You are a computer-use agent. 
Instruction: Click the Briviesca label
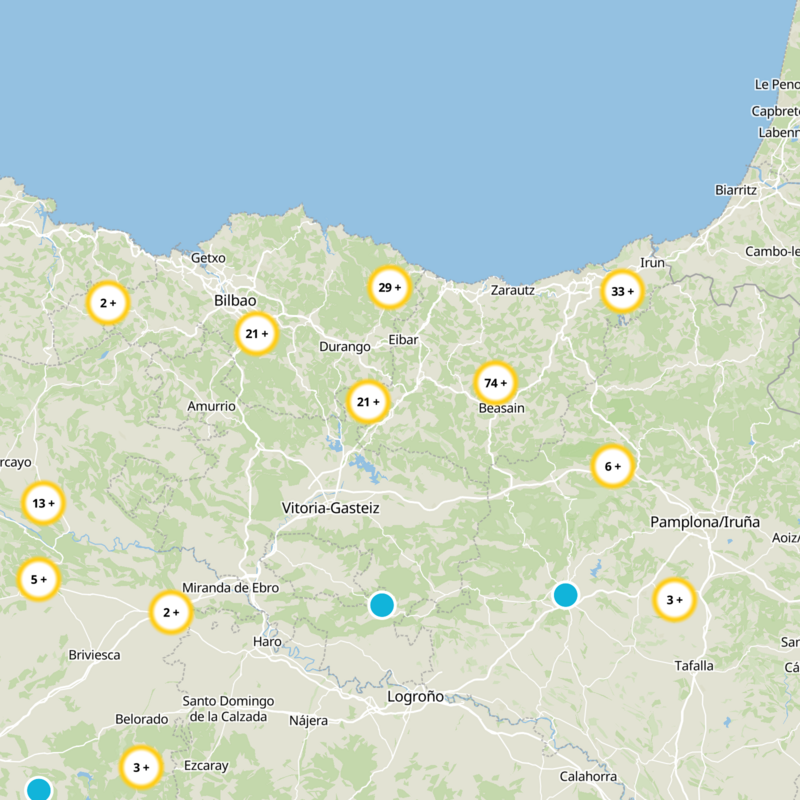(94, 655)
